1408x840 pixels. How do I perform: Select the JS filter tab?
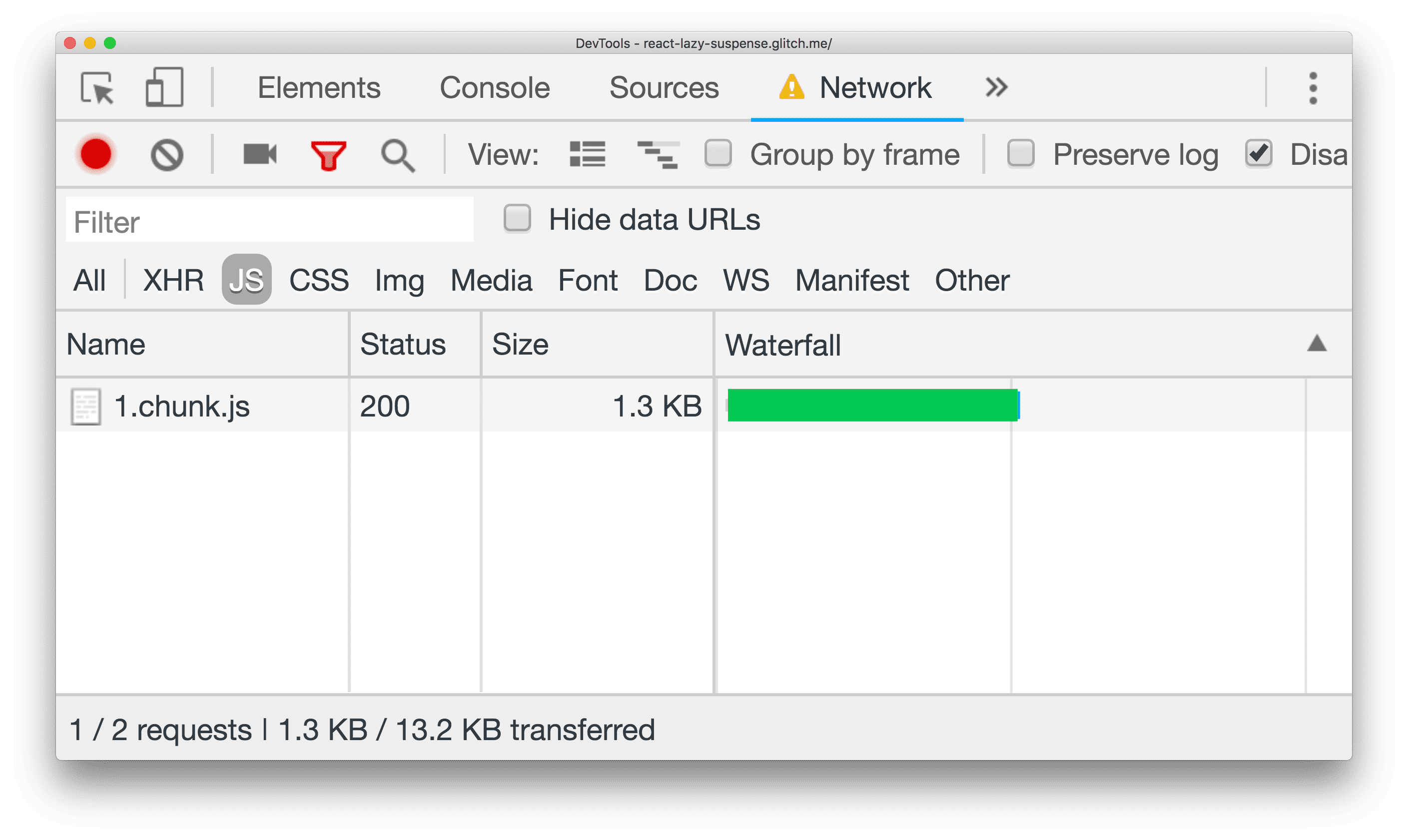247,278
